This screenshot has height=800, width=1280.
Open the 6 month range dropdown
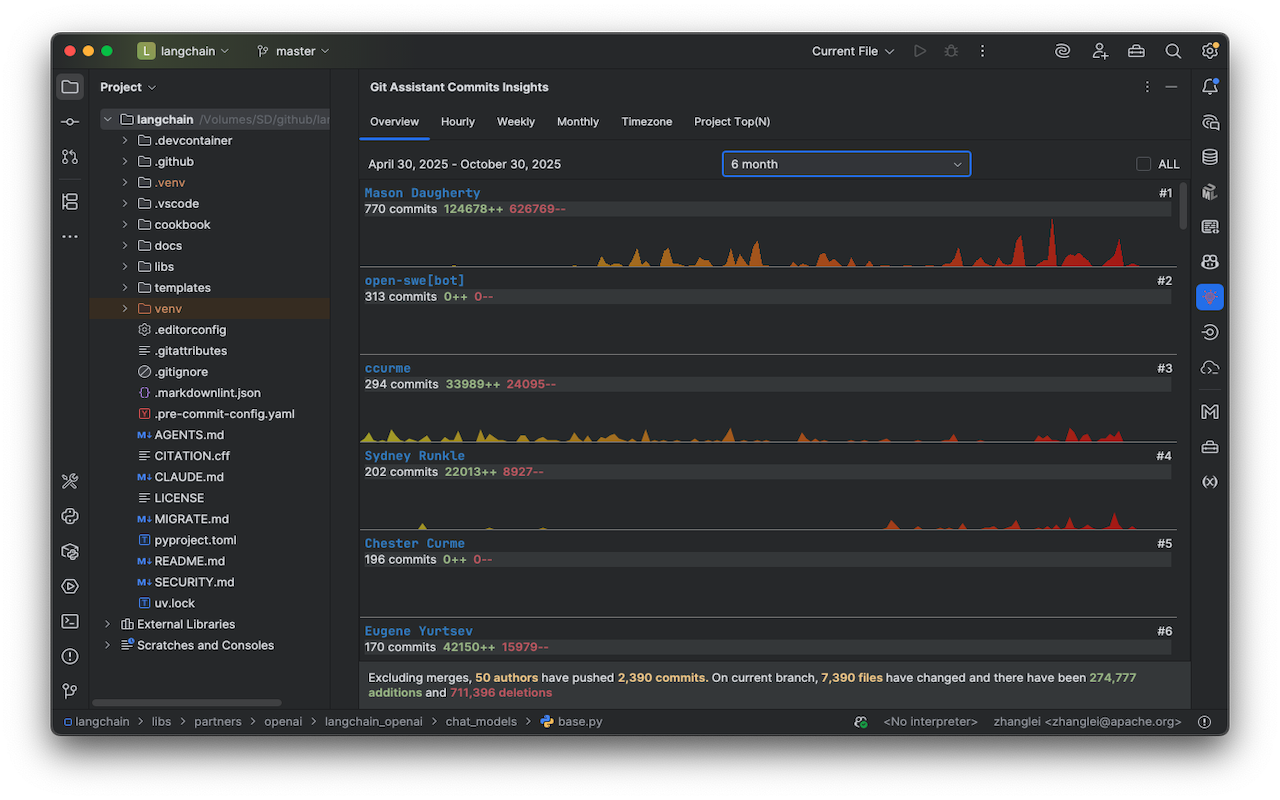point(845,163)
